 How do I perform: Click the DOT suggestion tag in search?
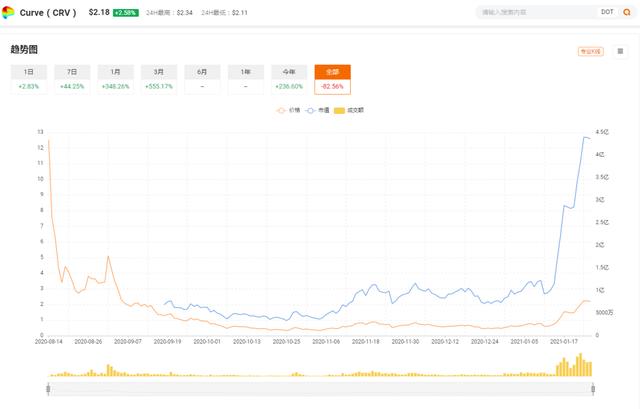(x=607, y=12)
